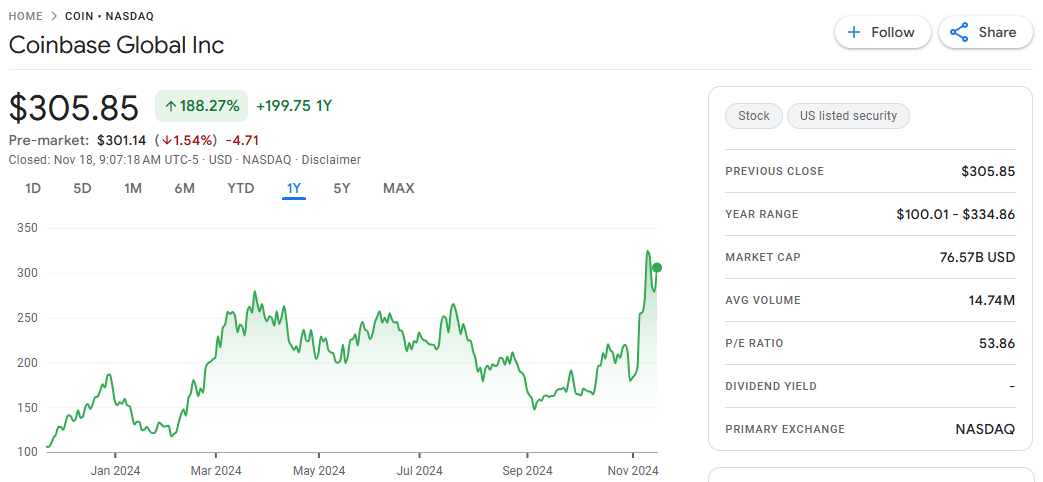Switch to the 5D range tab
The image size is (1043, 482).
click(82, 188)
